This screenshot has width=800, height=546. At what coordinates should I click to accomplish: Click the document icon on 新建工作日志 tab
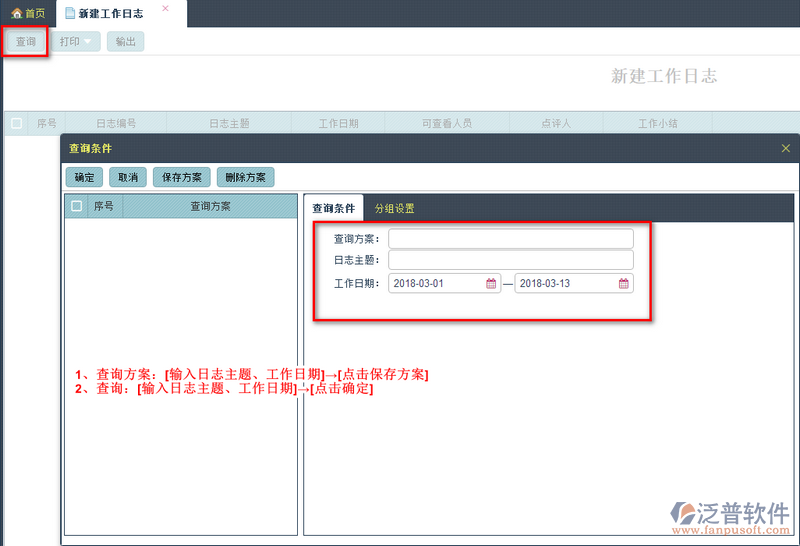(70, 13)
